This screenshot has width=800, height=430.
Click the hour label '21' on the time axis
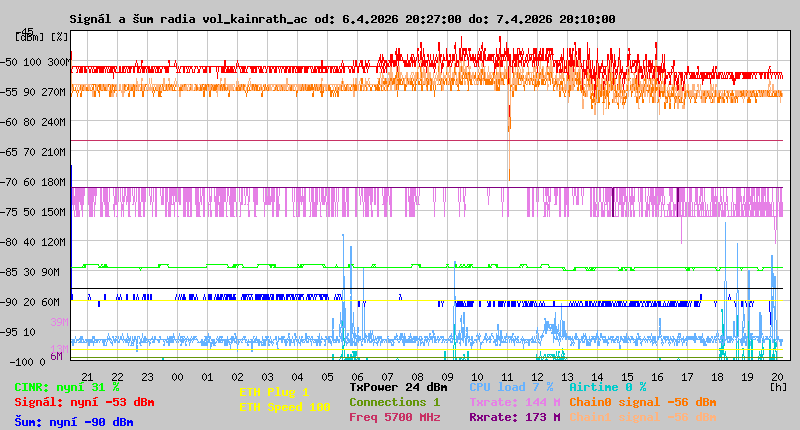87,377
